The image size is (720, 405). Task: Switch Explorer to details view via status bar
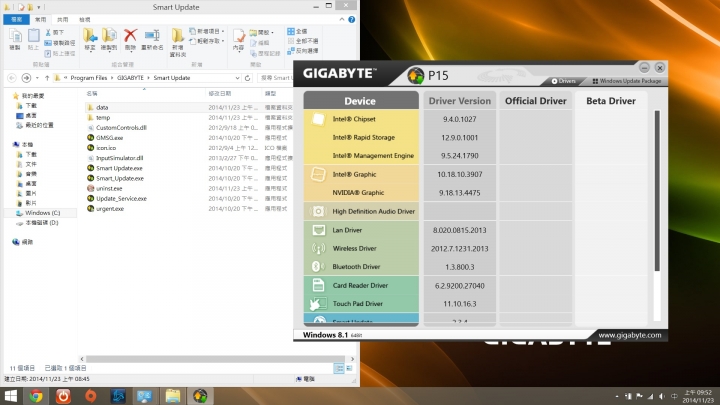(x=339, y=368)
